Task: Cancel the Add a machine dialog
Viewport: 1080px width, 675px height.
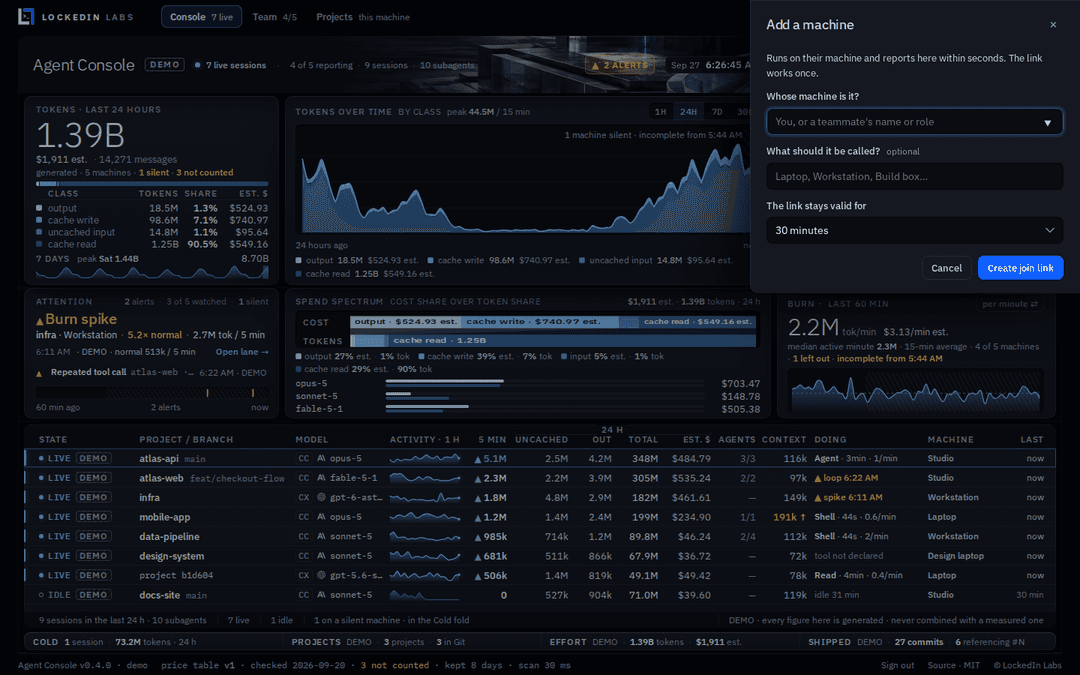Action: click(x=946, y=268)
